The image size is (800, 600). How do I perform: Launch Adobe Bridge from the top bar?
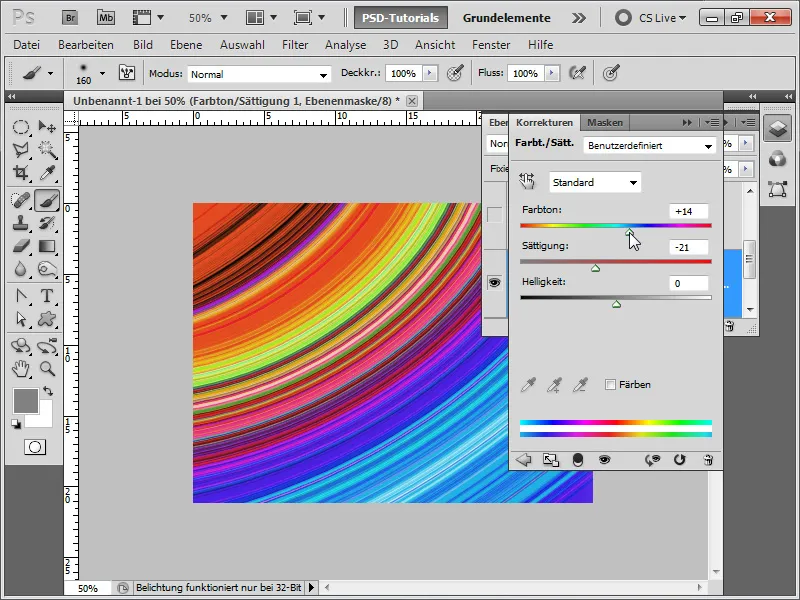click(x=70, y=18)
